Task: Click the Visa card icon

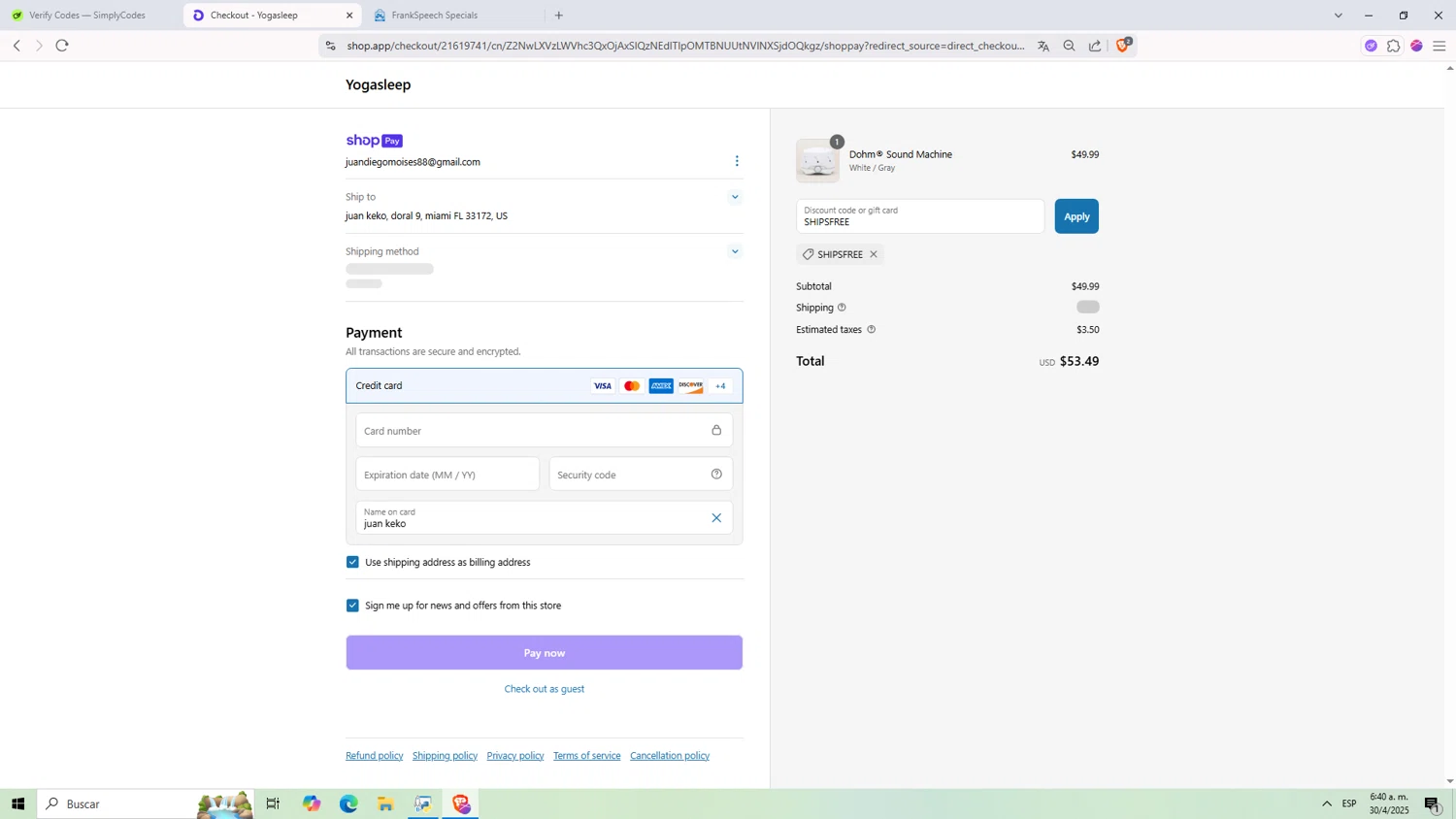Action: point(603,386)
